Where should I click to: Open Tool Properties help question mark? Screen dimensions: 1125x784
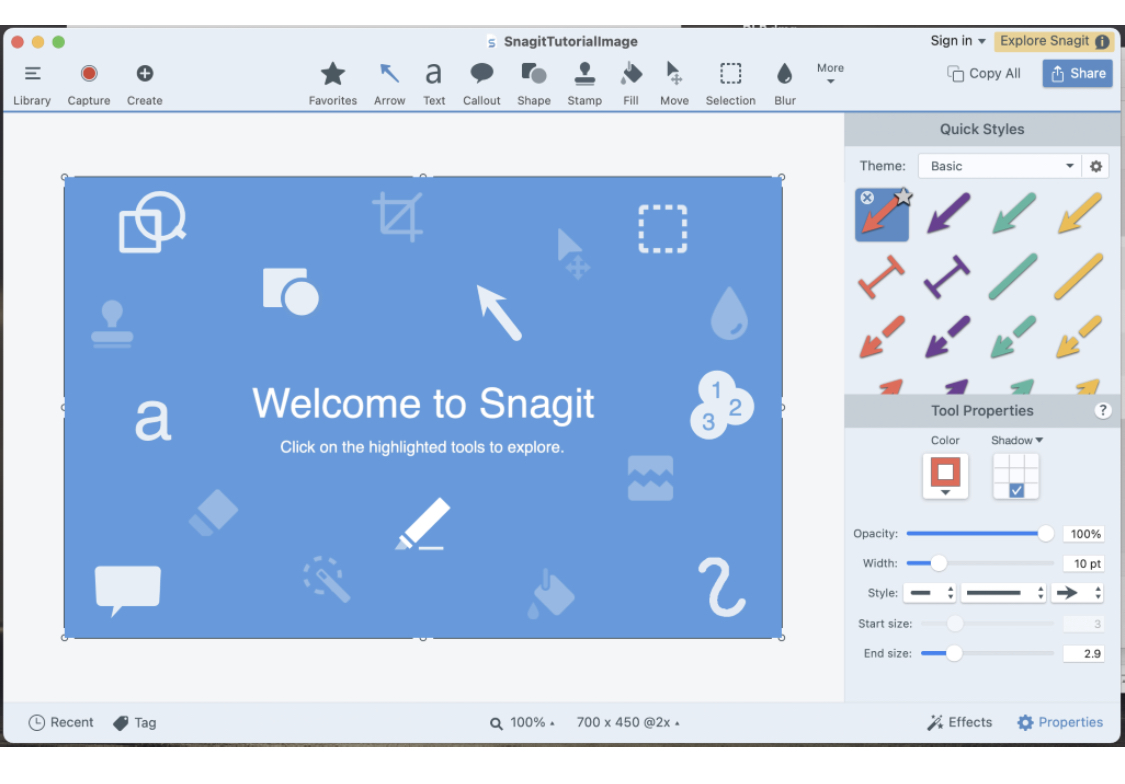click(x=1103, y=410)
